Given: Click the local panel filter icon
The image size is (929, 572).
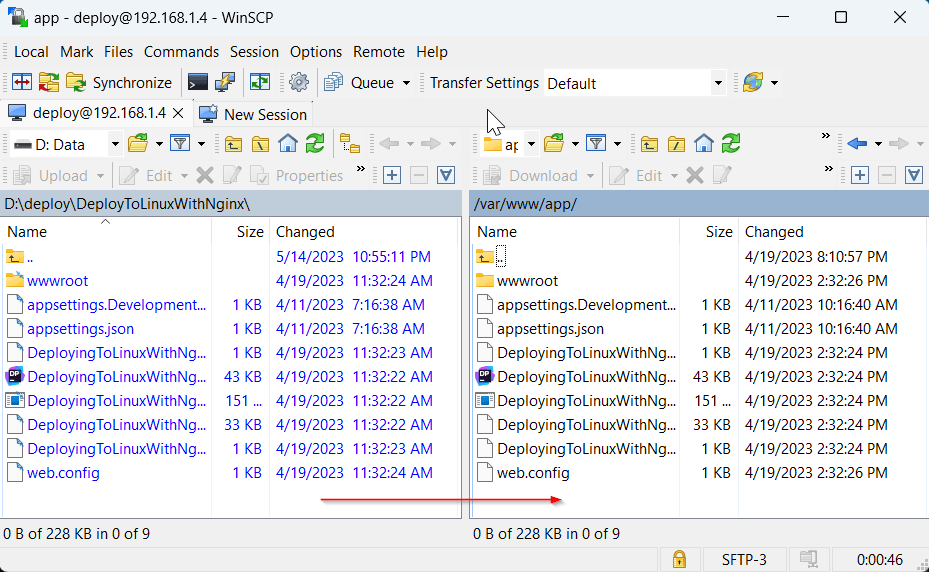Looking at the screenshot, I should (180, 144).
